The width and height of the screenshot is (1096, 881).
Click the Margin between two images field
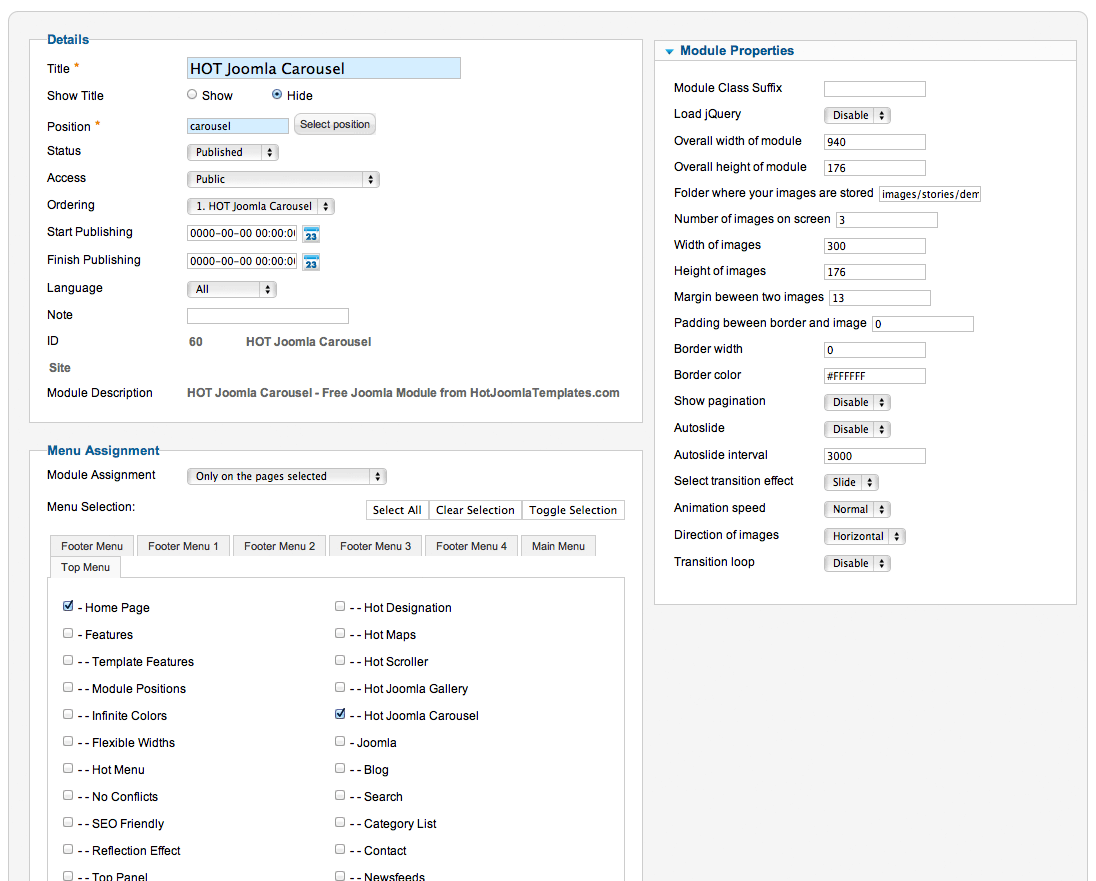(x=880, y=298)
